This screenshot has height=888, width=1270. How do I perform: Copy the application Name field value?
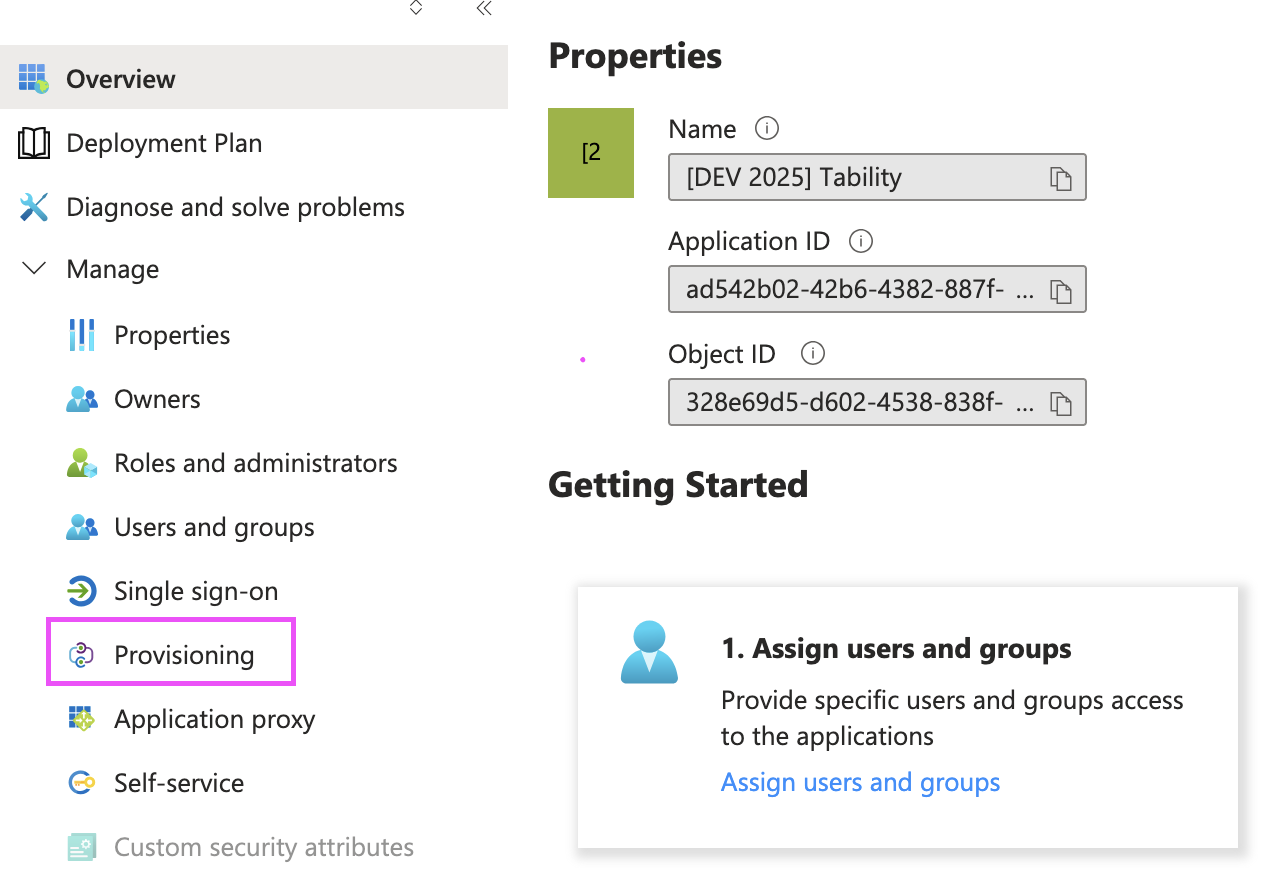pos(1060,178)
